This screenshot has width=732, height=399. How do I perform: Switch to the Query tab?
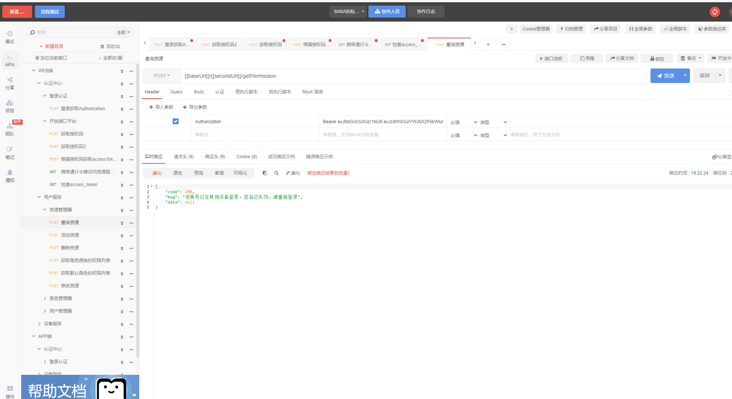pyautogui.click(x=176, y=92)
